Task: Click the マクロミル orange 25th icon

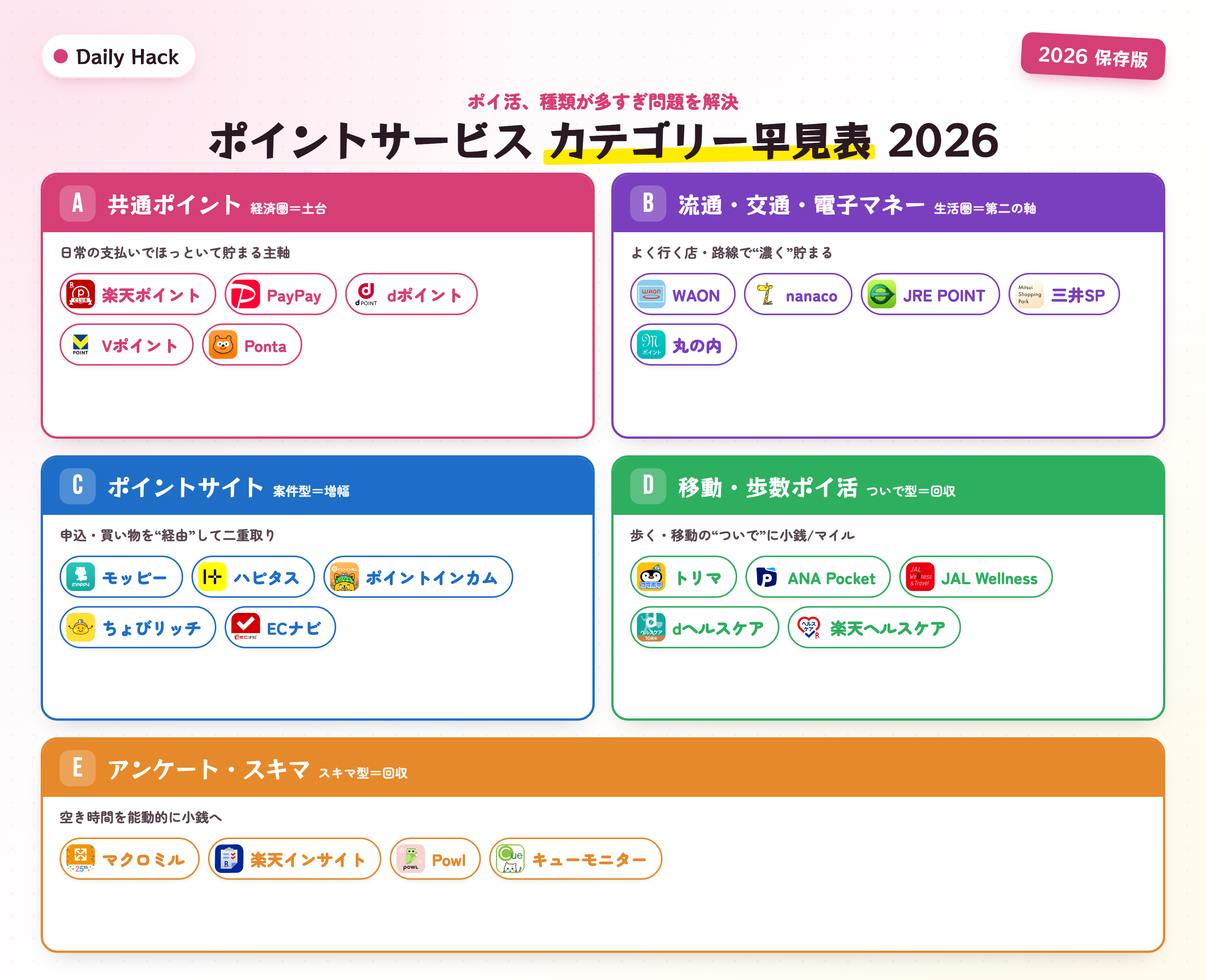Action: 81,859
